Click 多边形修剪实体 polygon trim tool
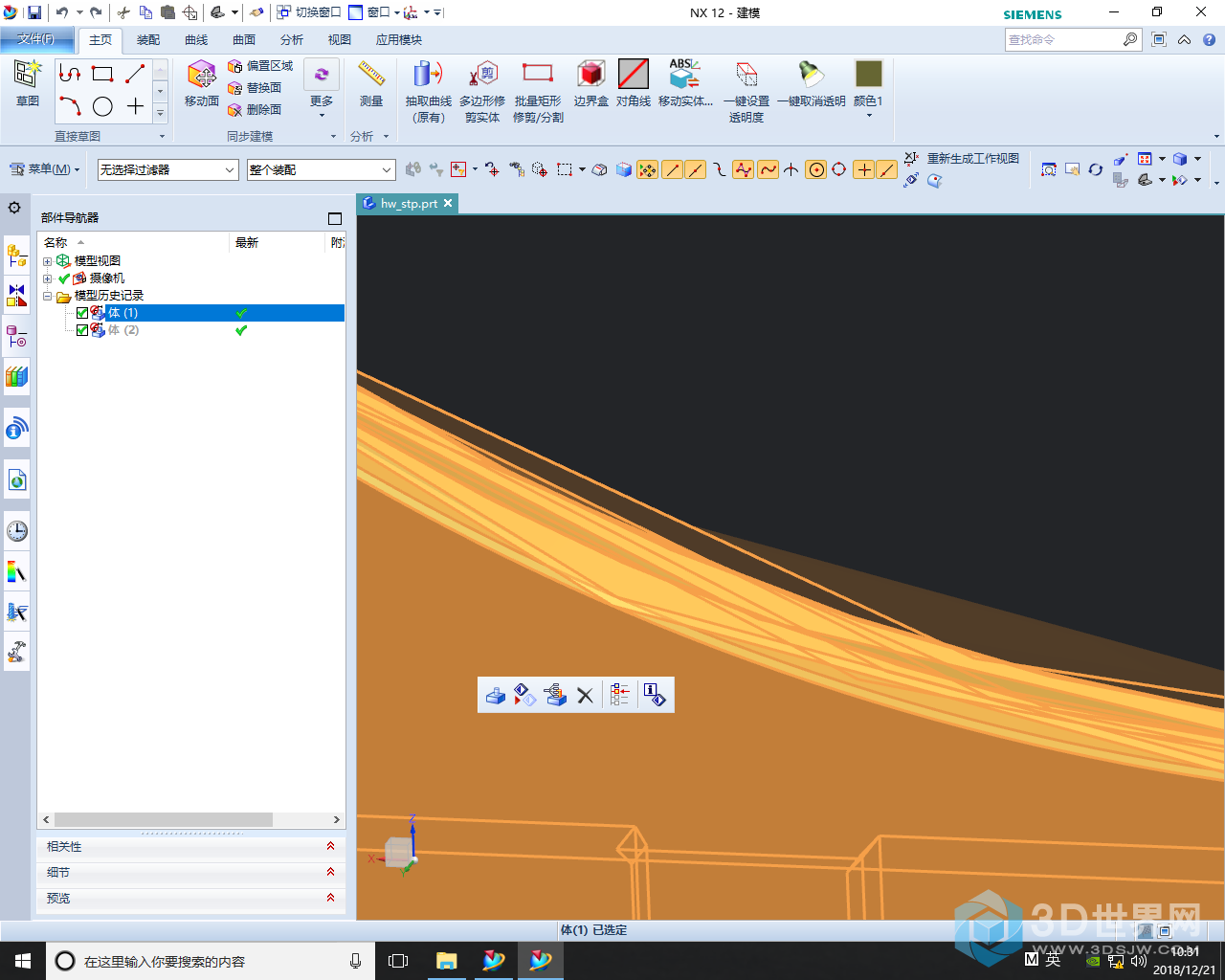 [x=482, y=92]
